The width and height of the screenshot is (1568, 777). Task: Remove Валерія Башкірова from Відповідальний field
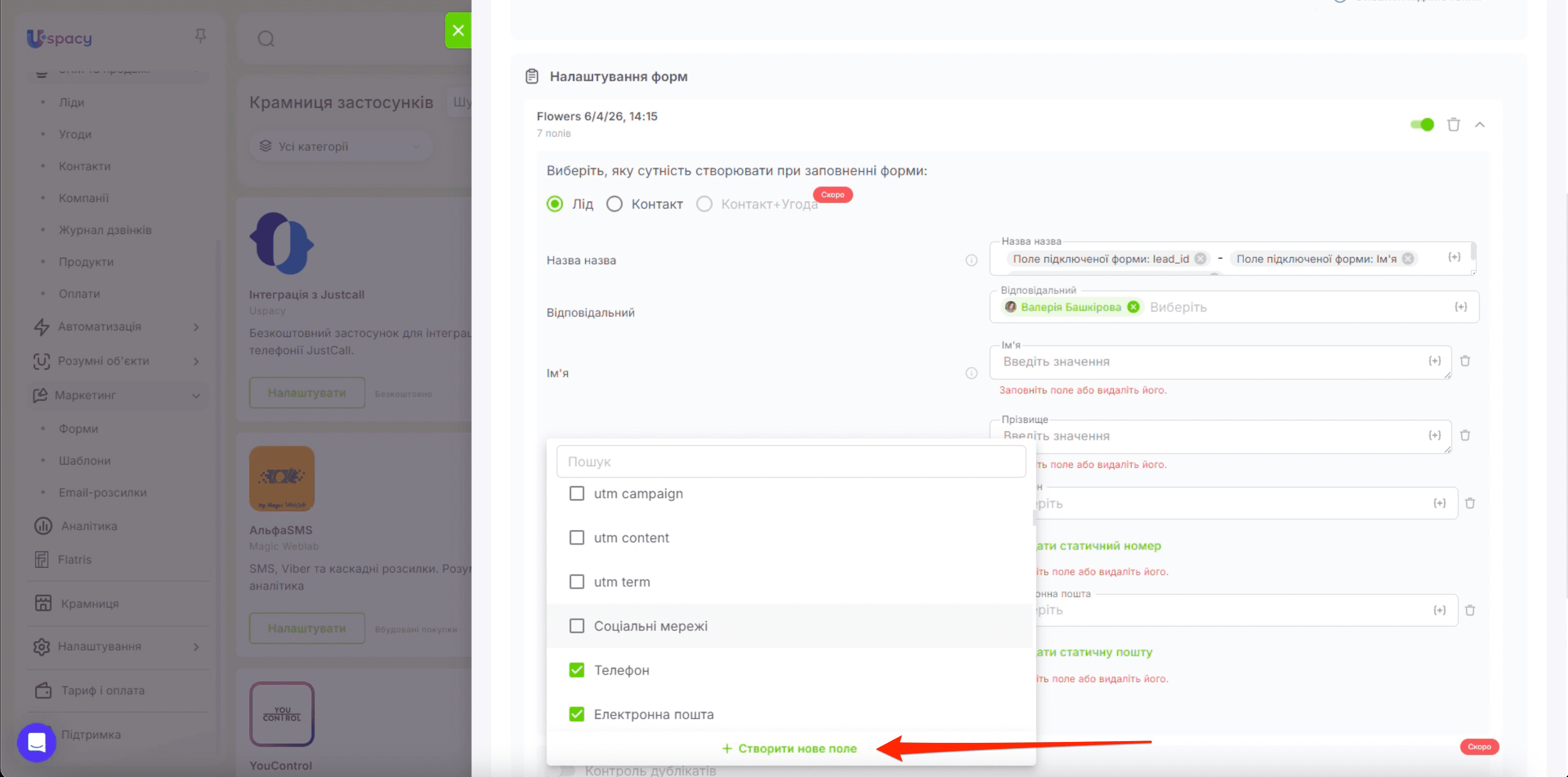click(1133, 307)
